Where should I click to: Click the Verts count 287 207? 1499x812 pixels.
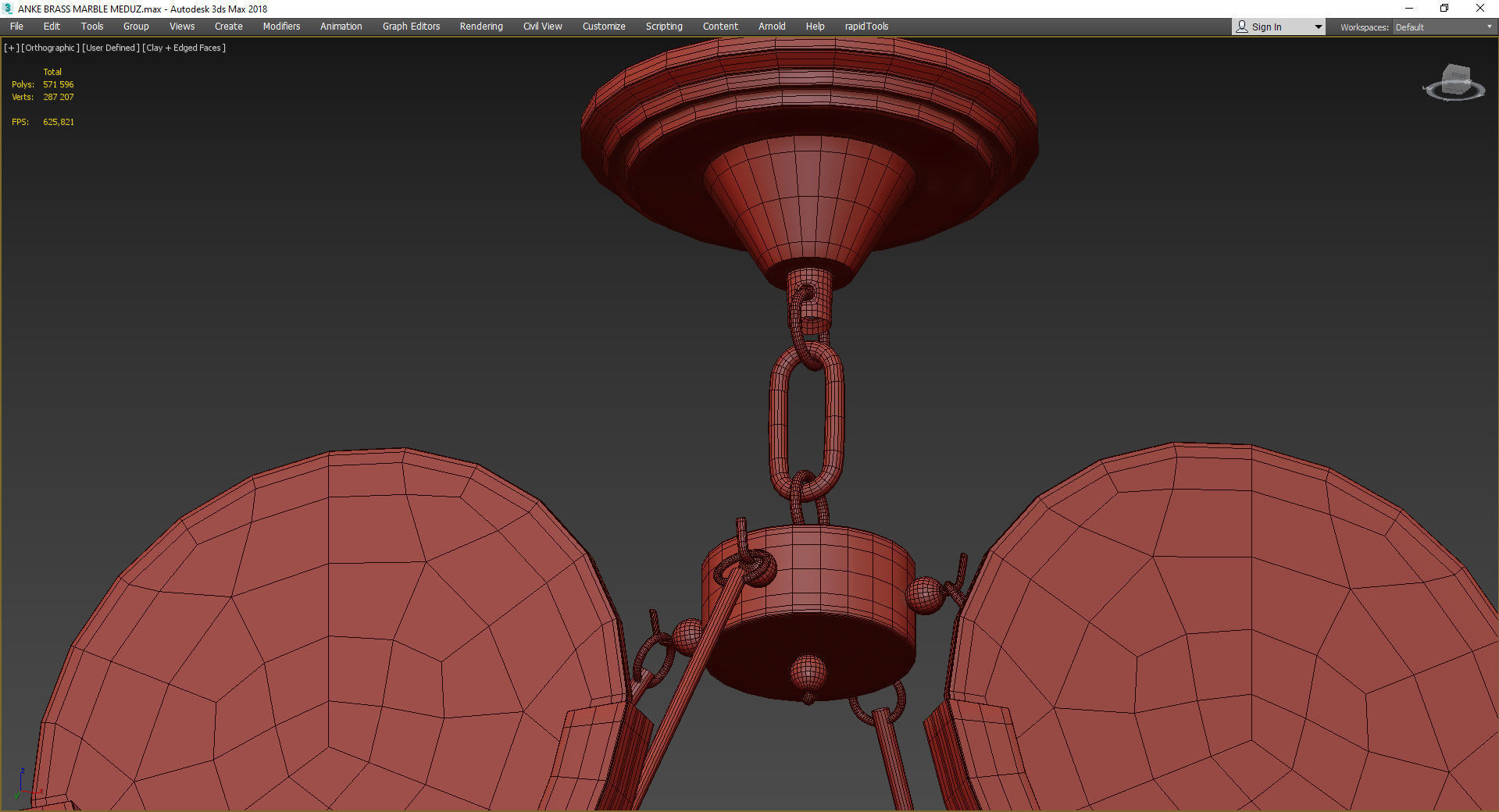(59, 97)
